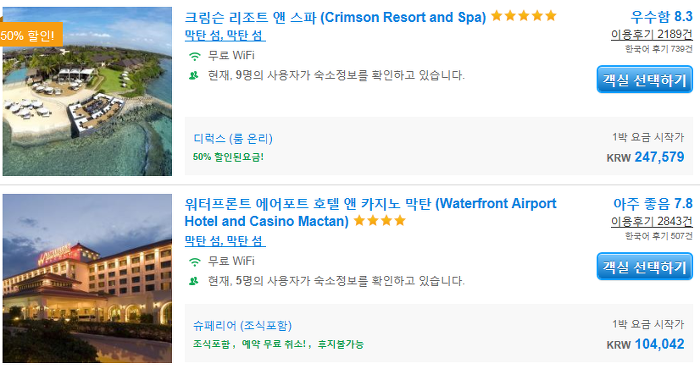Click the five-star rating of Crimson Resort
The width and height of the screenshot is (700, 369).
click(524, 16)
